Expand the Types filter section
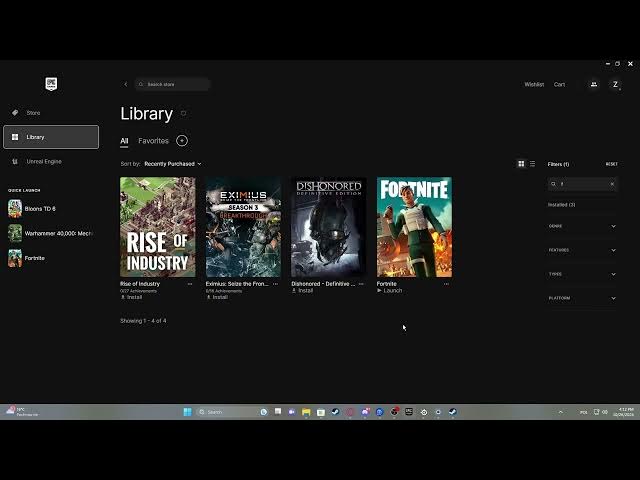 pos(582,274)
